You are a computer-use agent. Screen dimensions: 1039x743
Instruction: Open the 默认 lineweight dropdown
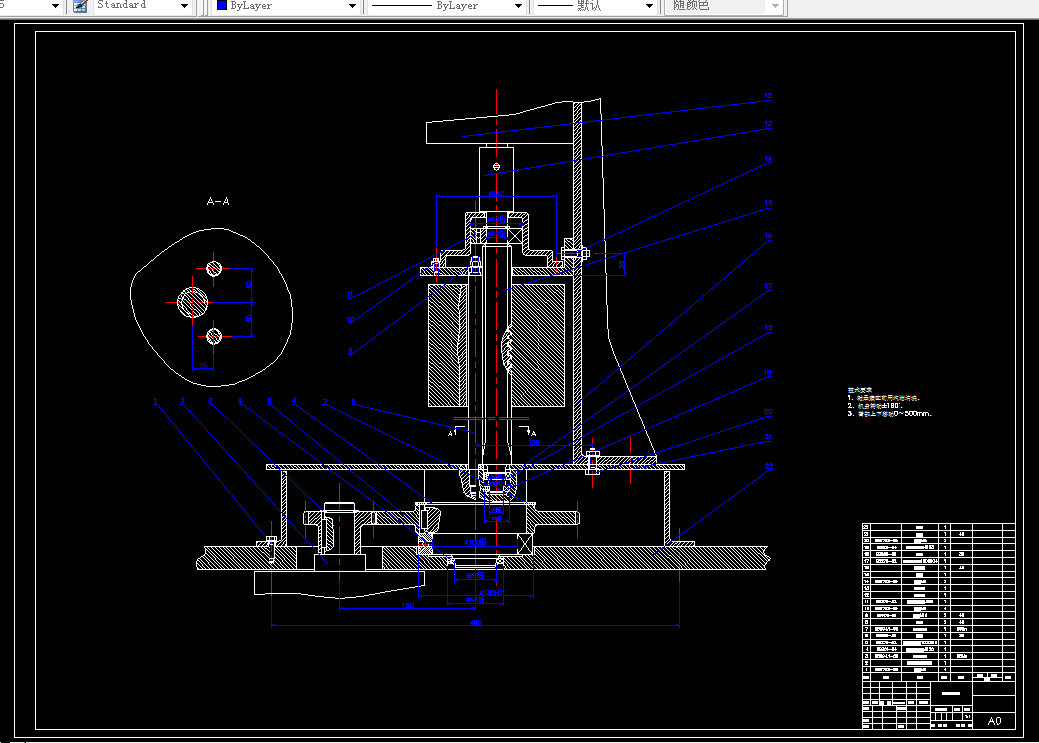pos(649,6)
